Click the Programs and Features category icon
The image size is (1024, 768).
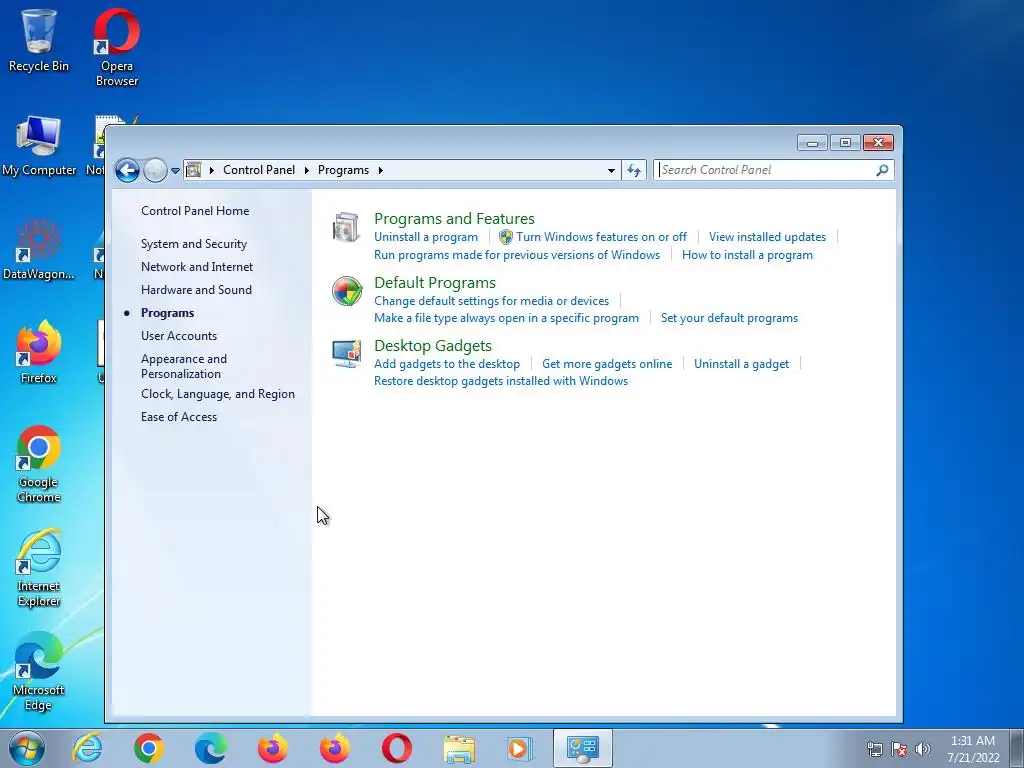tap(346, 227)
